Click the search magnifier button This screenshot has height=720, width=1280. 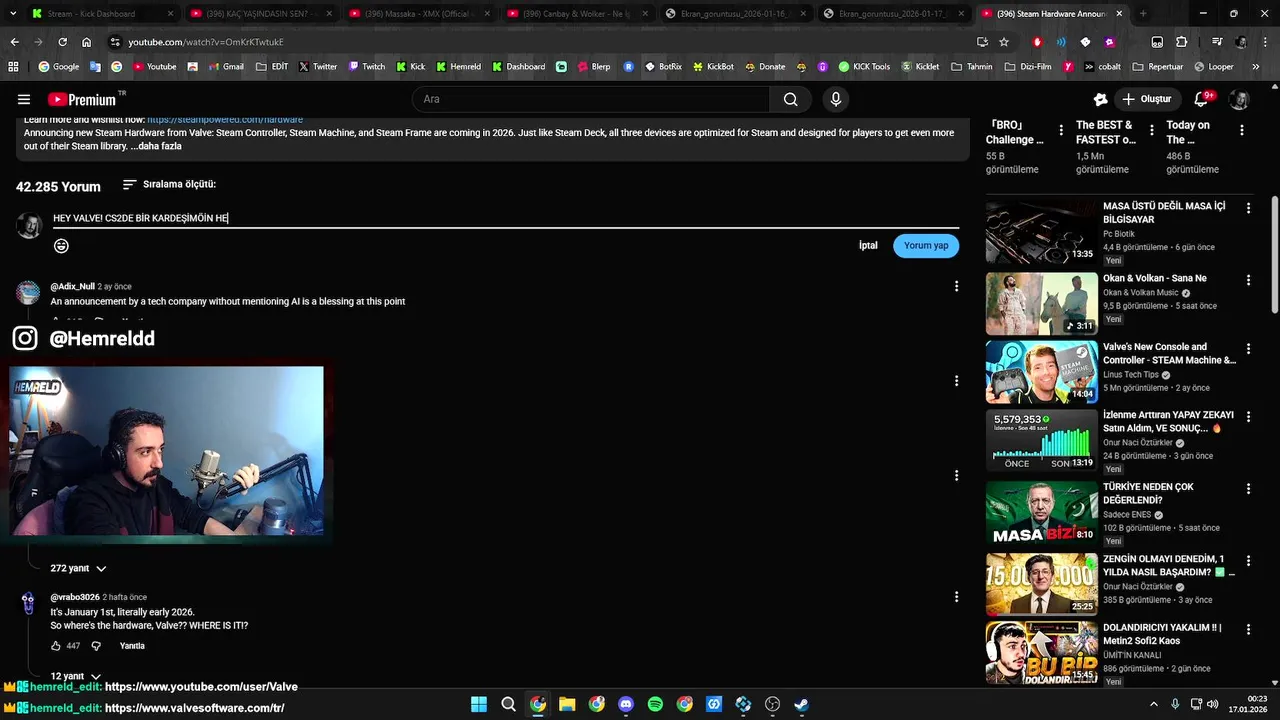(x=790, y=99)
